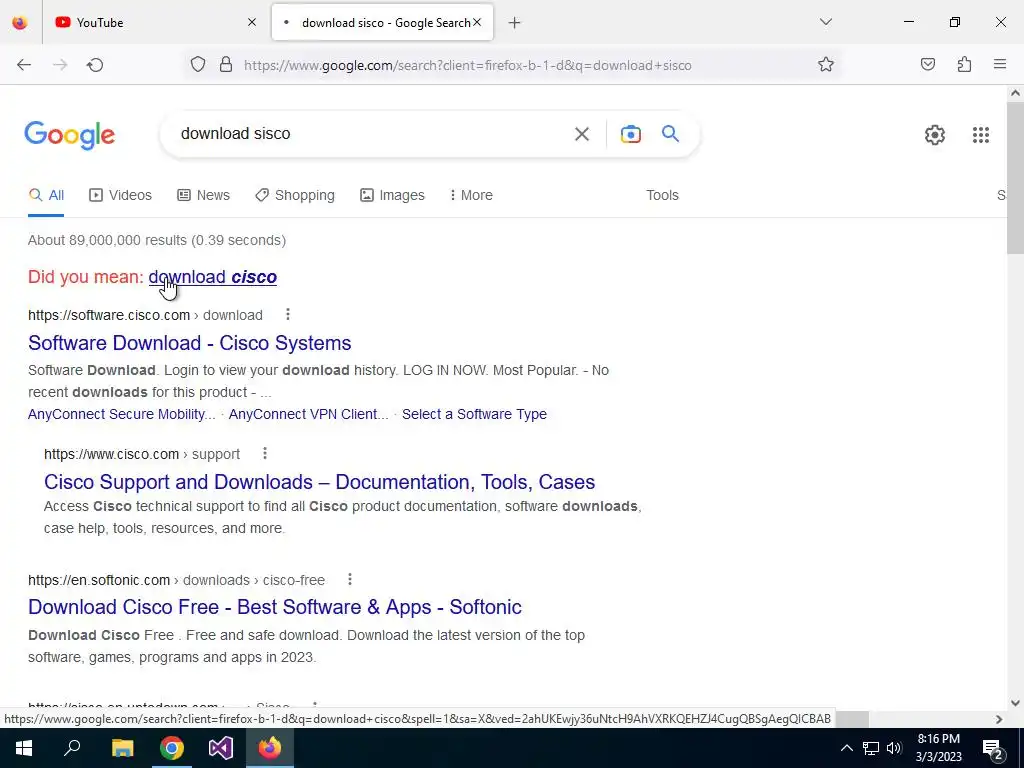The height and width of the screenshot is (768, 1024).
Task: List all tabs dropdown arrow
Action: [825, 22]
